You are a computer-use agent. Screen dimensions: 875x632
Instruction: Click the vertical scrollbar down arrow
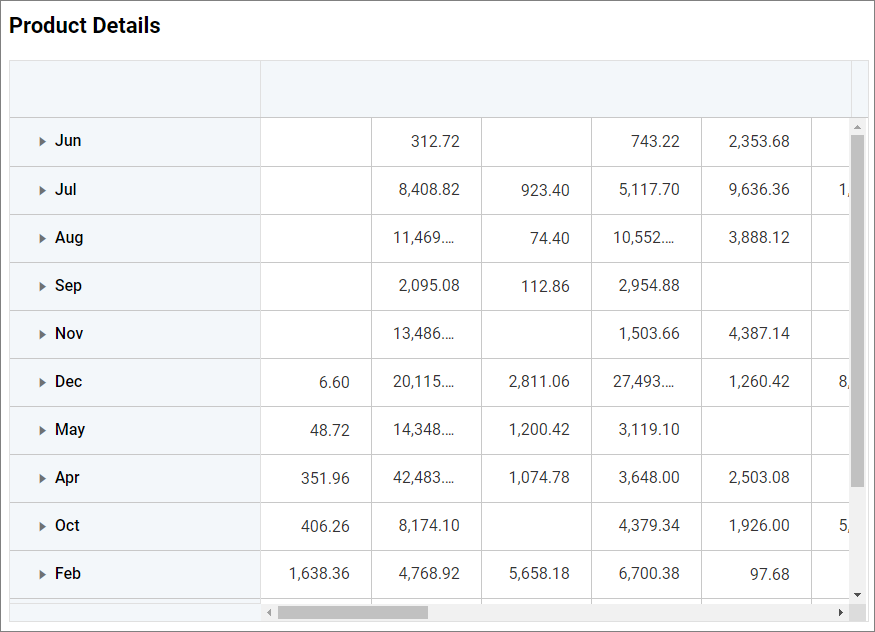[857, 594]
